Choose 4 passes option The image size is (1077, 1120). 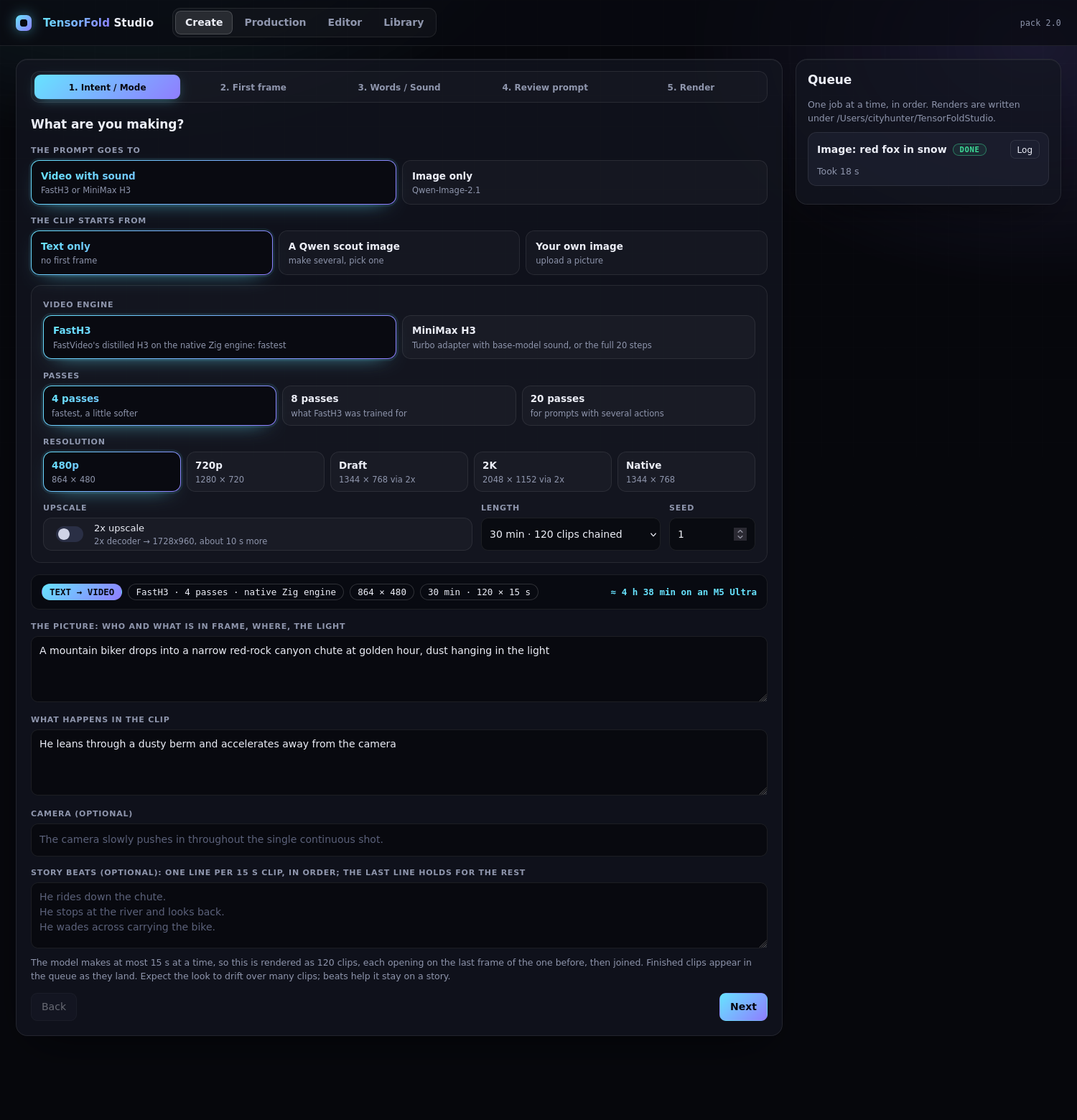159,406
